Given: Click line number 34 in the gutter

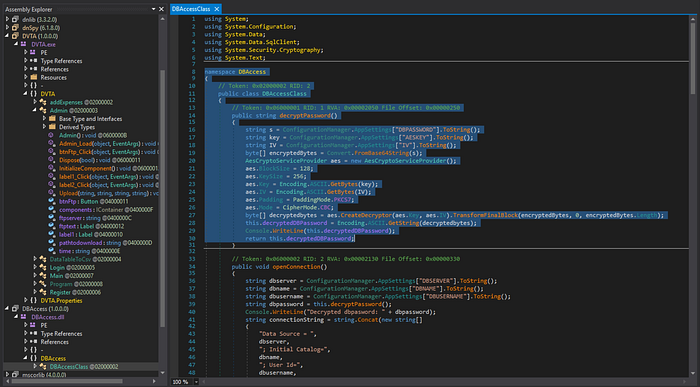Looking at the screenshot, I should pos(192,266).
